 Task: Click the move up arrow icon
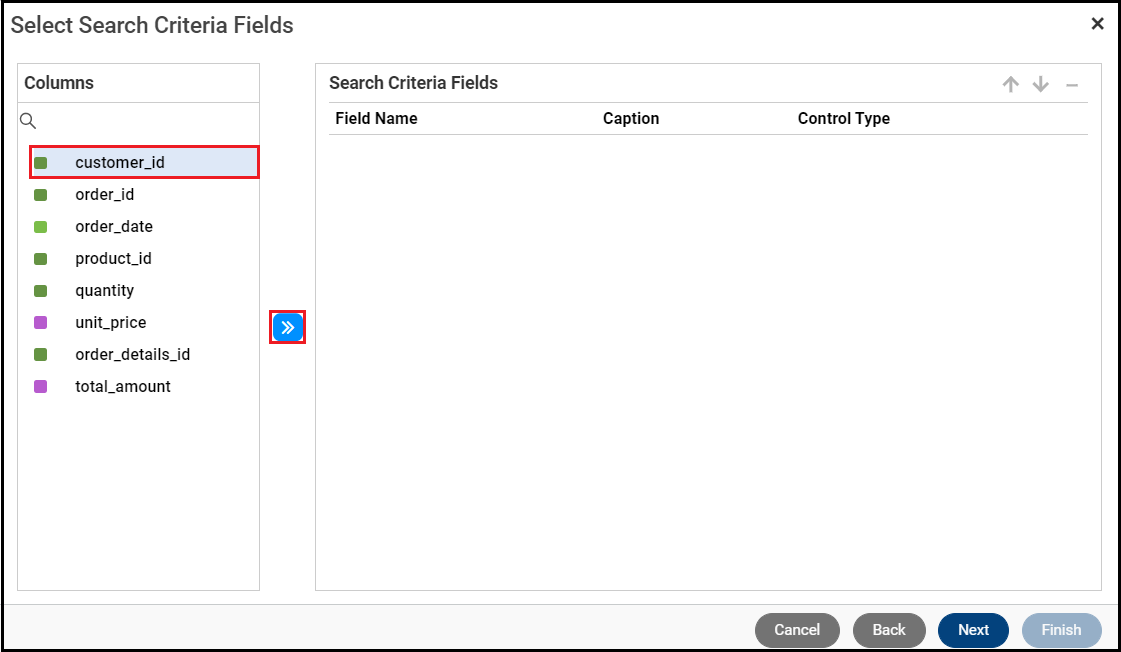pyautogui.click(x=1010, y=85)
